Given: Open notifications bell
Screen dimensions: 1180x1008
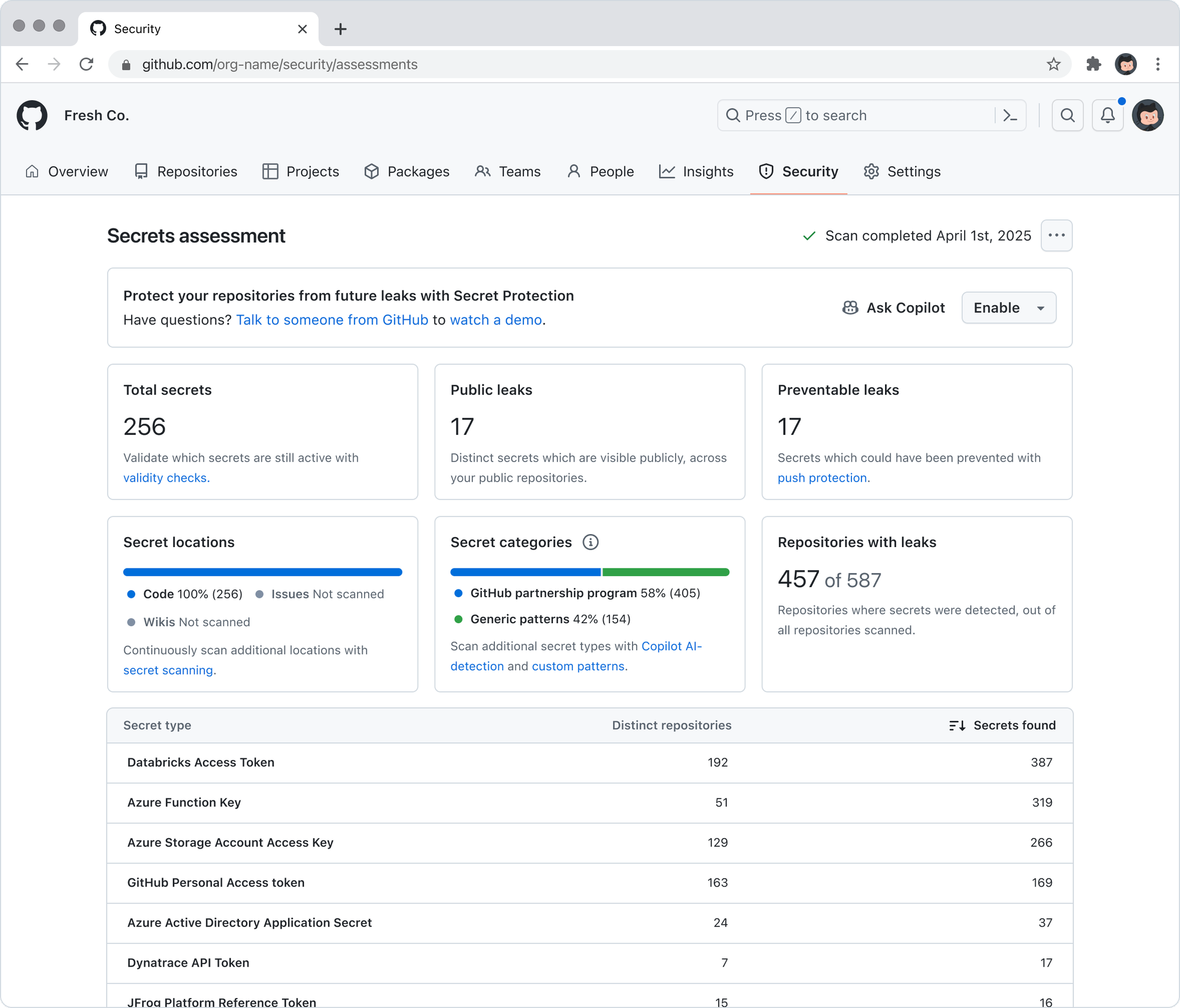Looking at the screenshot, I should (x=1107, y=115).
